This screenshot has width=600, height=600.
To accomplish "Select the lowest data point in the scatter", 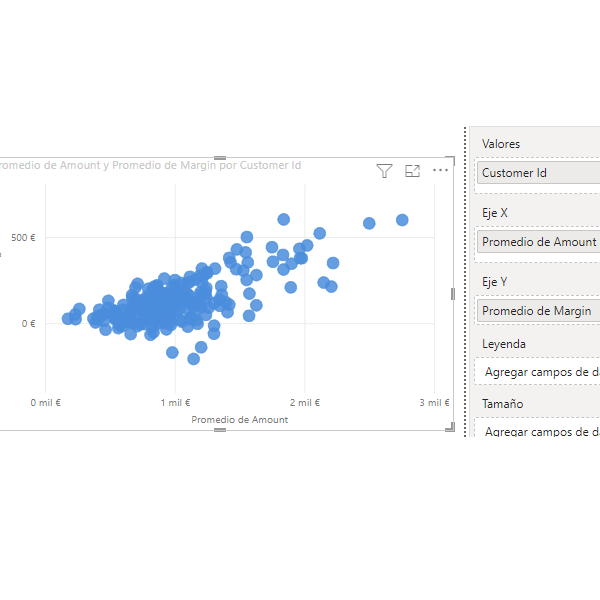I will pyautogui.click(x=194, y=359).
